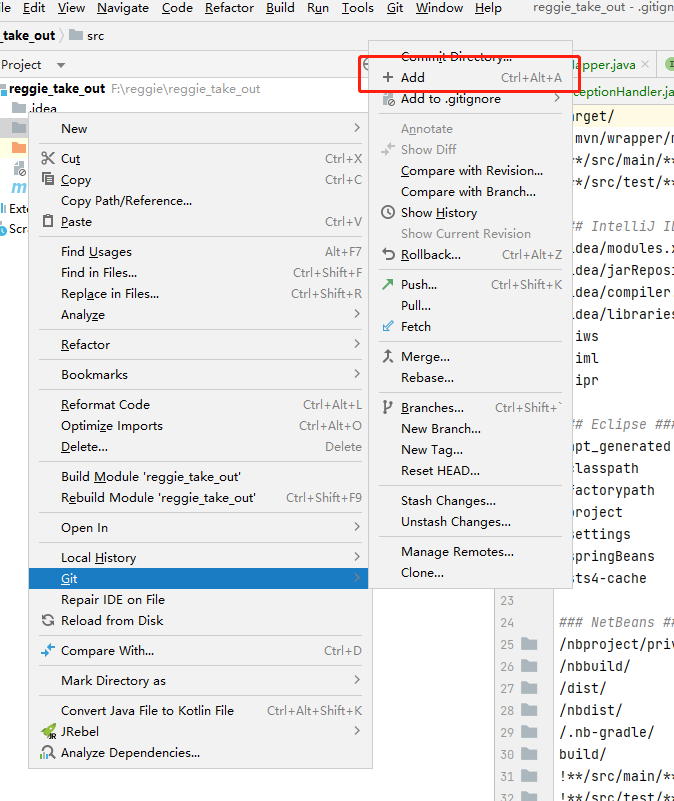
Task: Click the folder icon in gutter line 28
Action: point(529,710)
